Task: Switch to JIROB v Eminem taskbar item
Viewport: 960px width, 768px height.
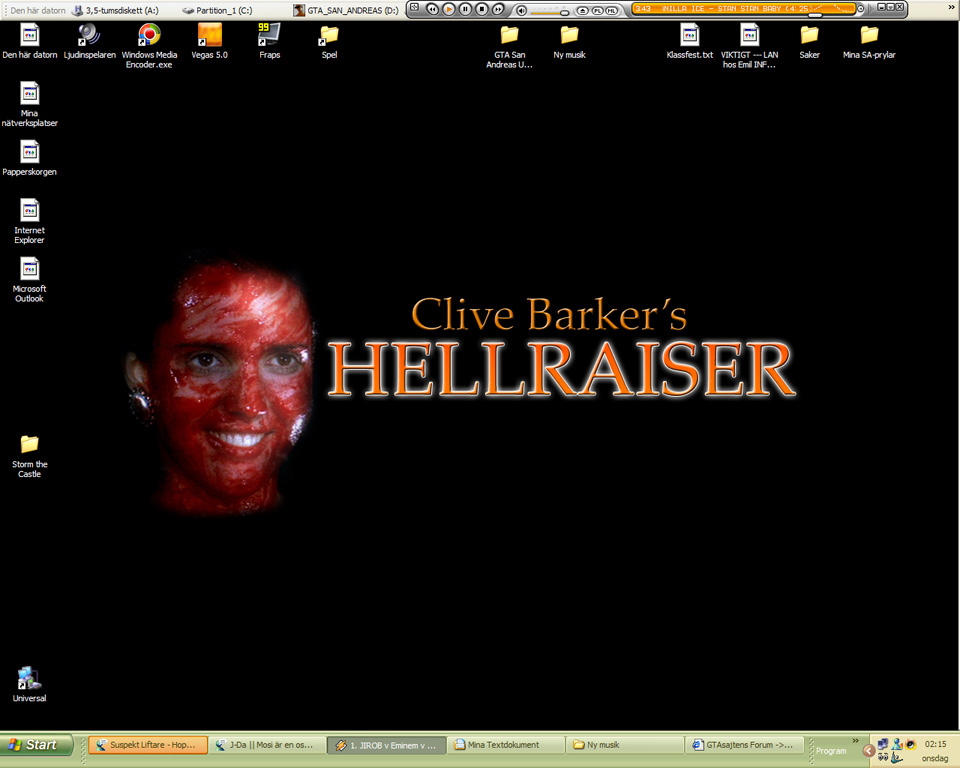Action: tap(386, 745)
